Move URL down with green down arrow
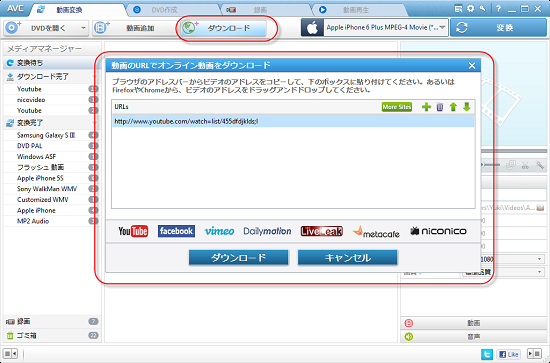Screen dimensions: 550x363 [467, 107]
